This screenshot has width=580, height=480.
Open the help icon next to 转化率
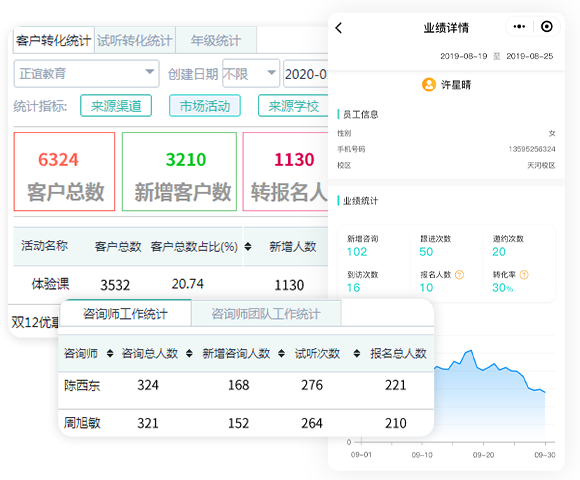524,275
